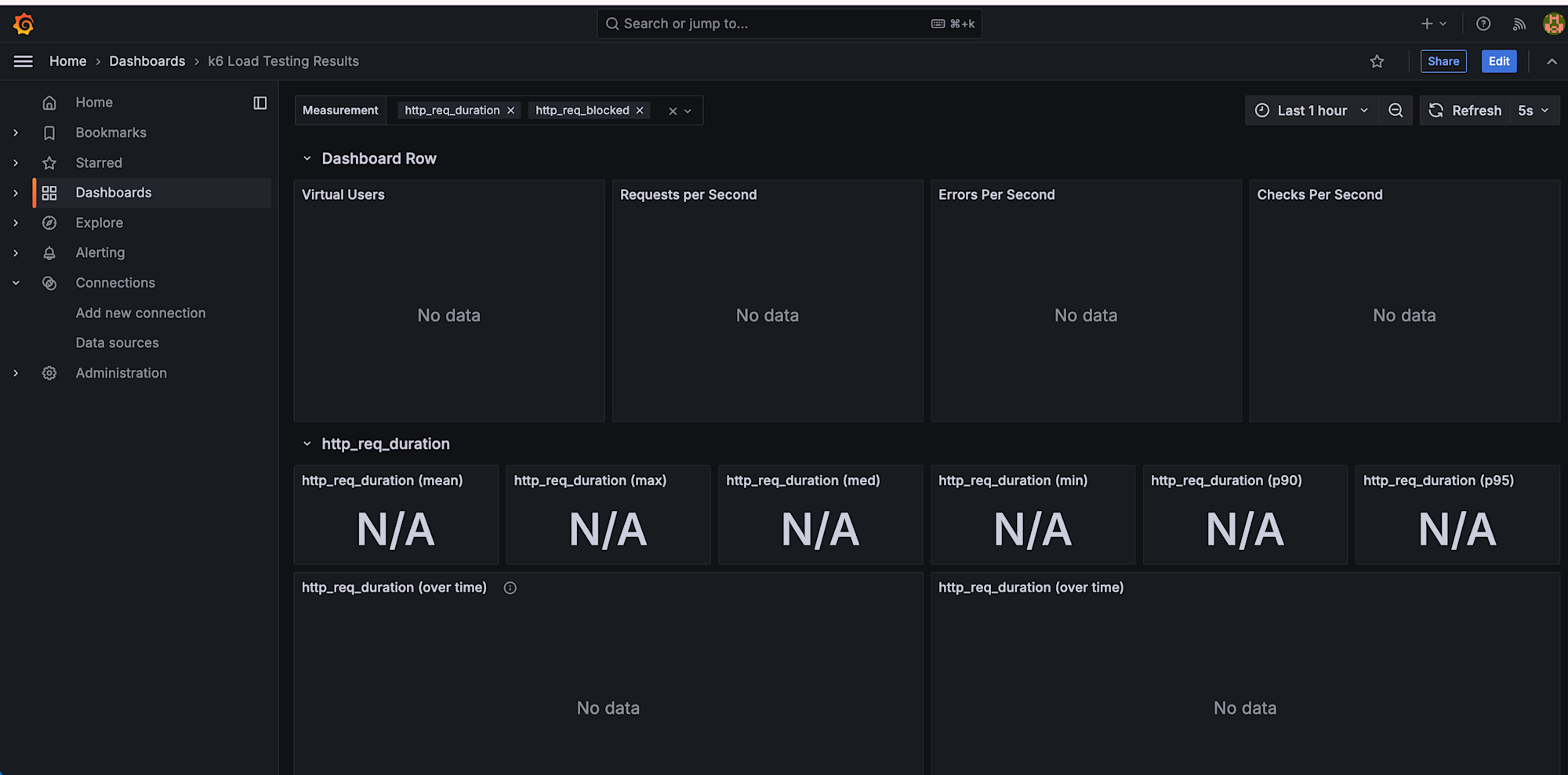Open the user profile avatar
Screen dimensions: 1568x775
tap(1552, 24)
